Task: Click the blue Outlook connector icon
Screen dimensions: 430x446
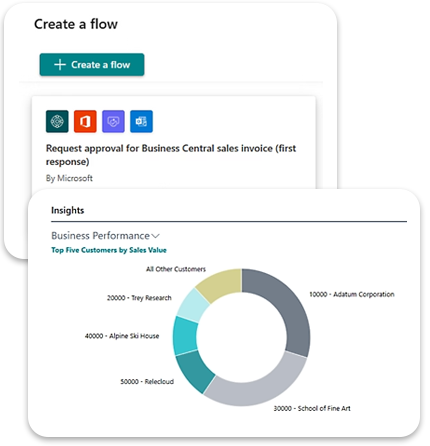Action: coord(141,121)
